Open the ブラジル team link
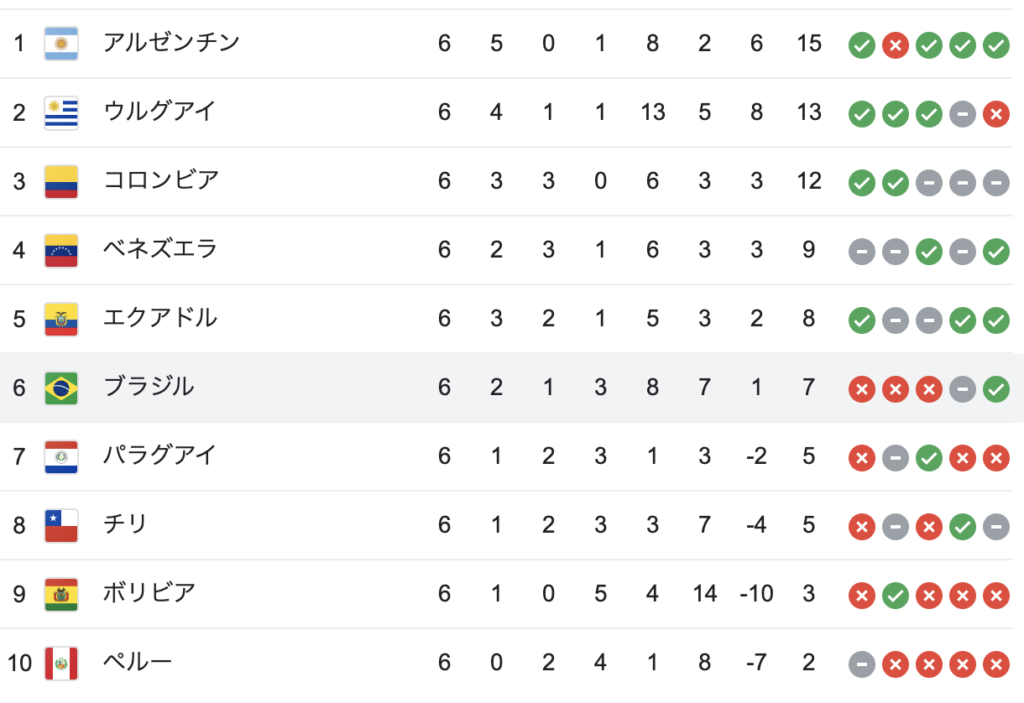The width and height of the screenshot is (1024, 703). click(x=149, y=386)
